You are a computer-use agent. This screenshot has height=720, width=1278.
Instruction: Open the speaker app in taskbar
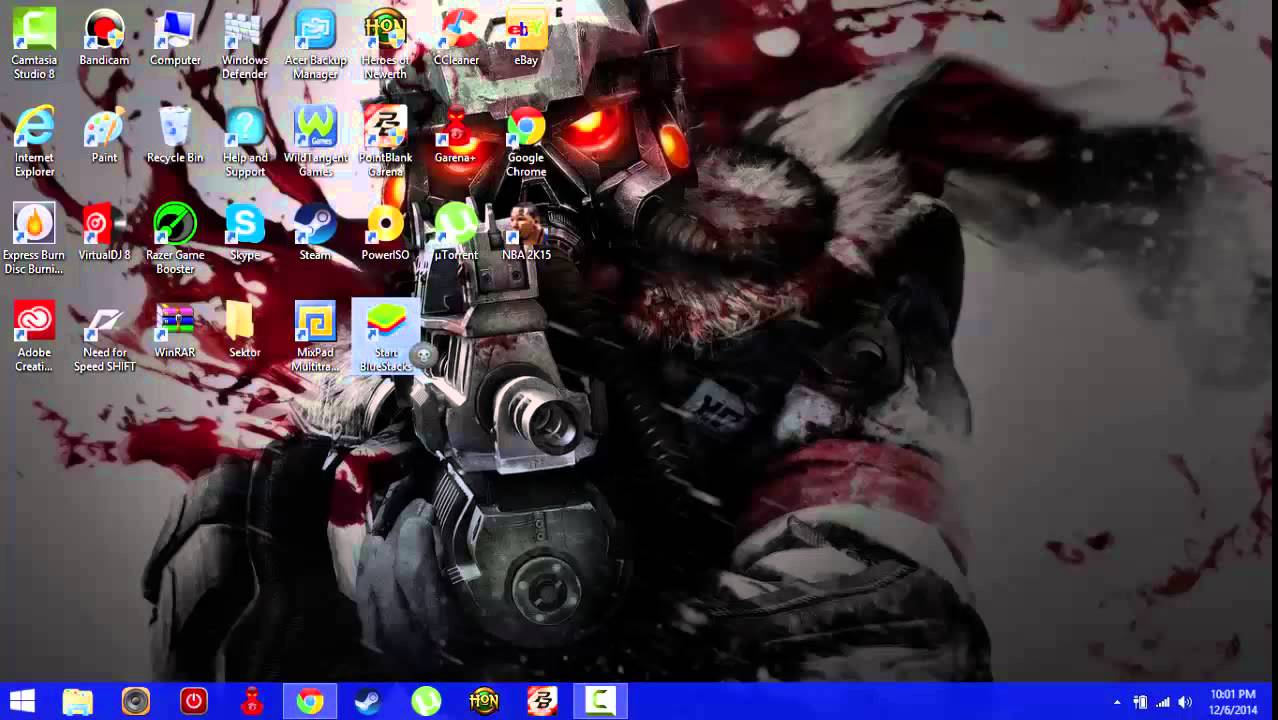pyautogui.click(x=136, y=701)
